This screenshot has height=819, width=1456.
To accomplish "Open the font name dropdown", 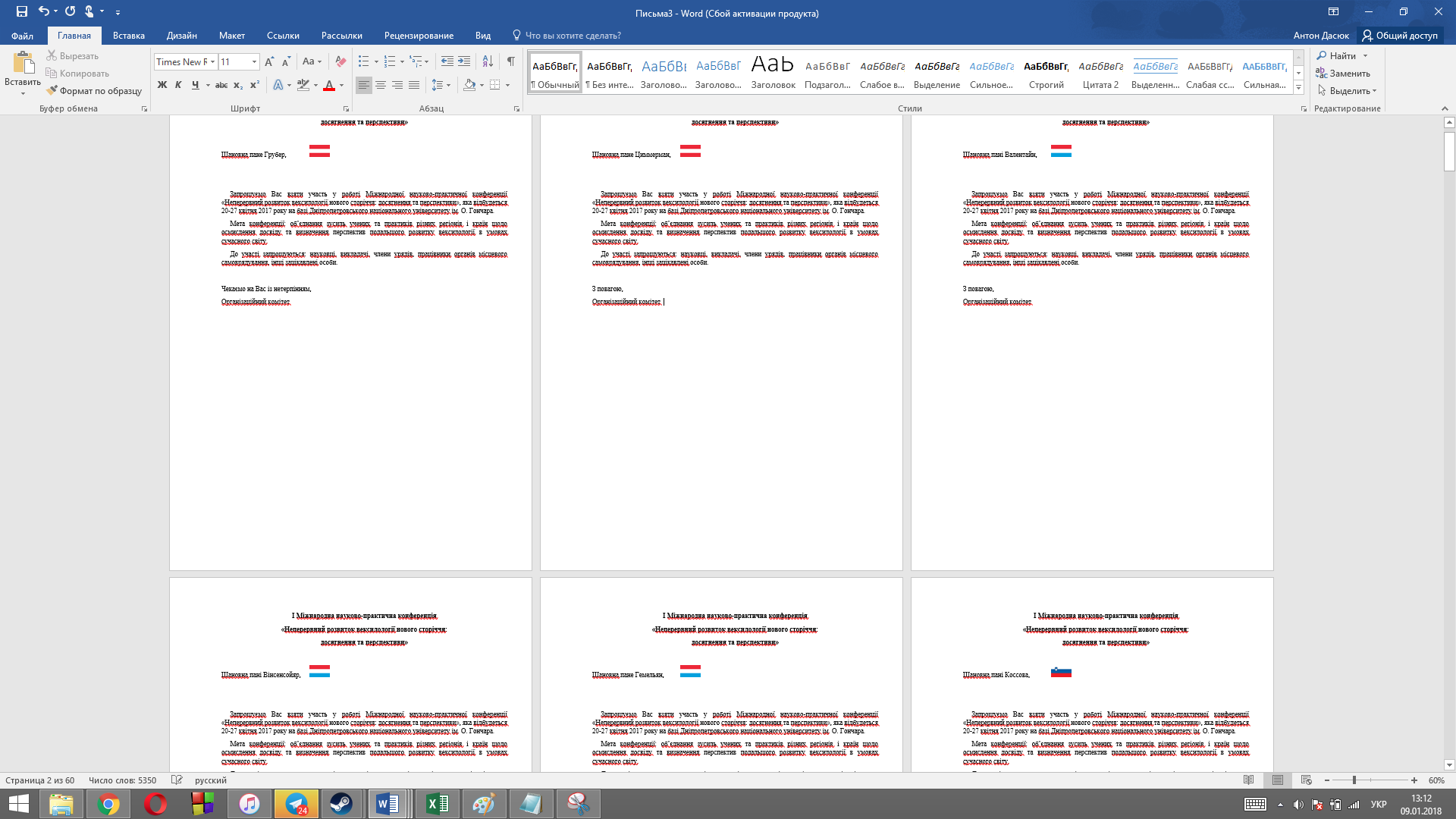I will click(x=212, y=62).
